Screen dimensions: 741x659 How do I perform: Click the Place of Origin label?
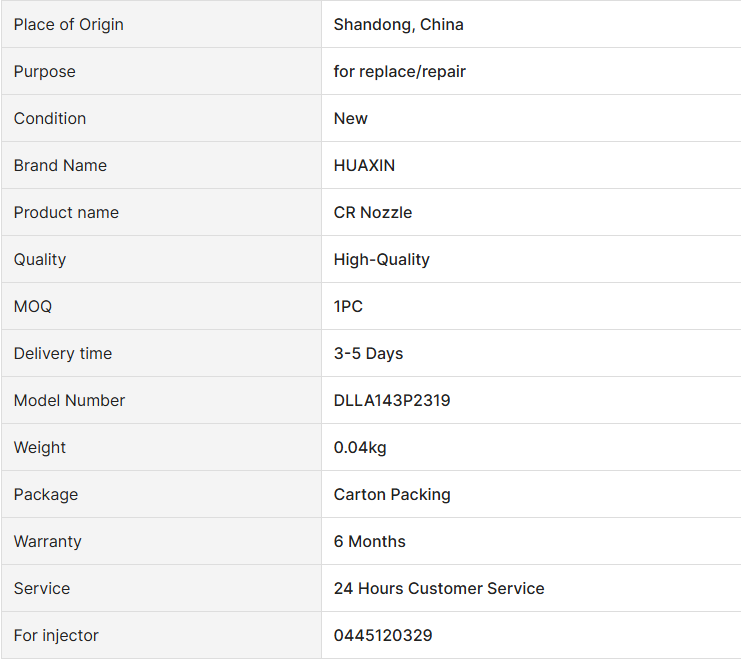[69, 25]
